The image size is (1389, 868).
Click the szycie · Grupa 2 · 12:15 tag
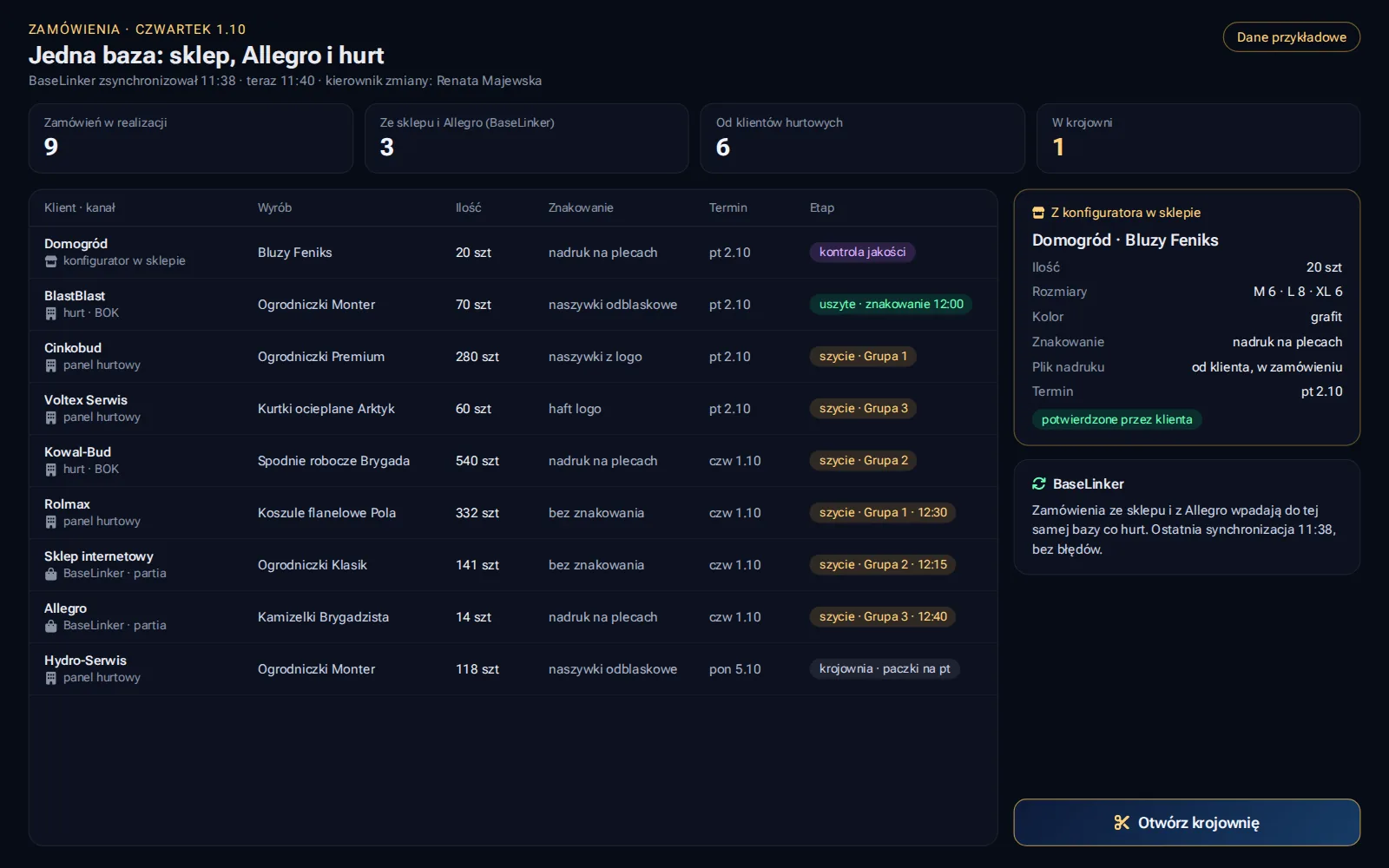(883, 564)
